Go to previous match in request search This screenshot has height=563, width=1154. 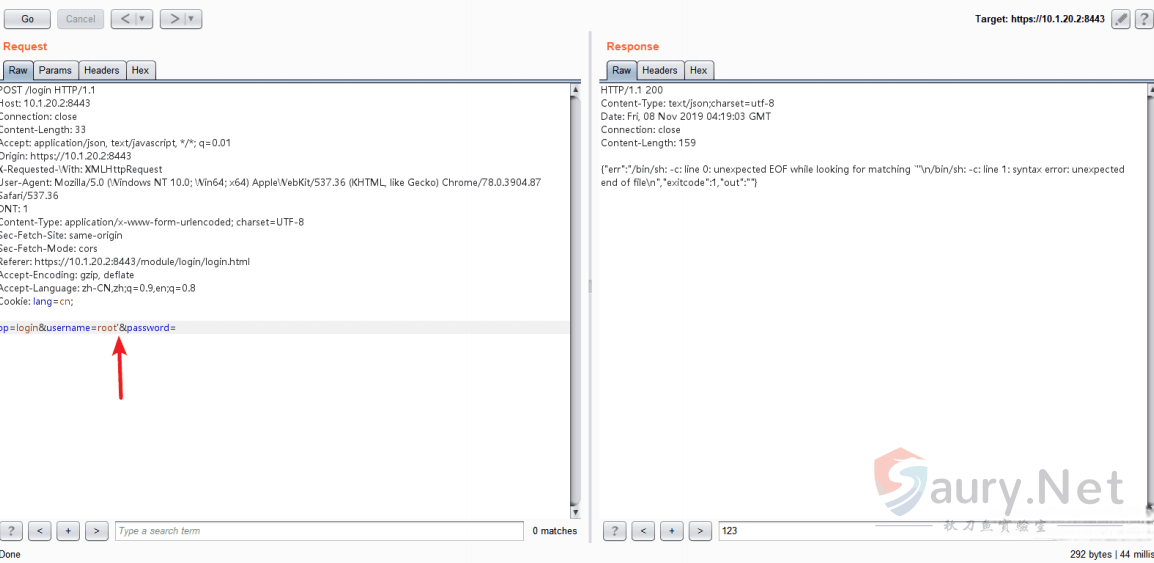(39, 531)
